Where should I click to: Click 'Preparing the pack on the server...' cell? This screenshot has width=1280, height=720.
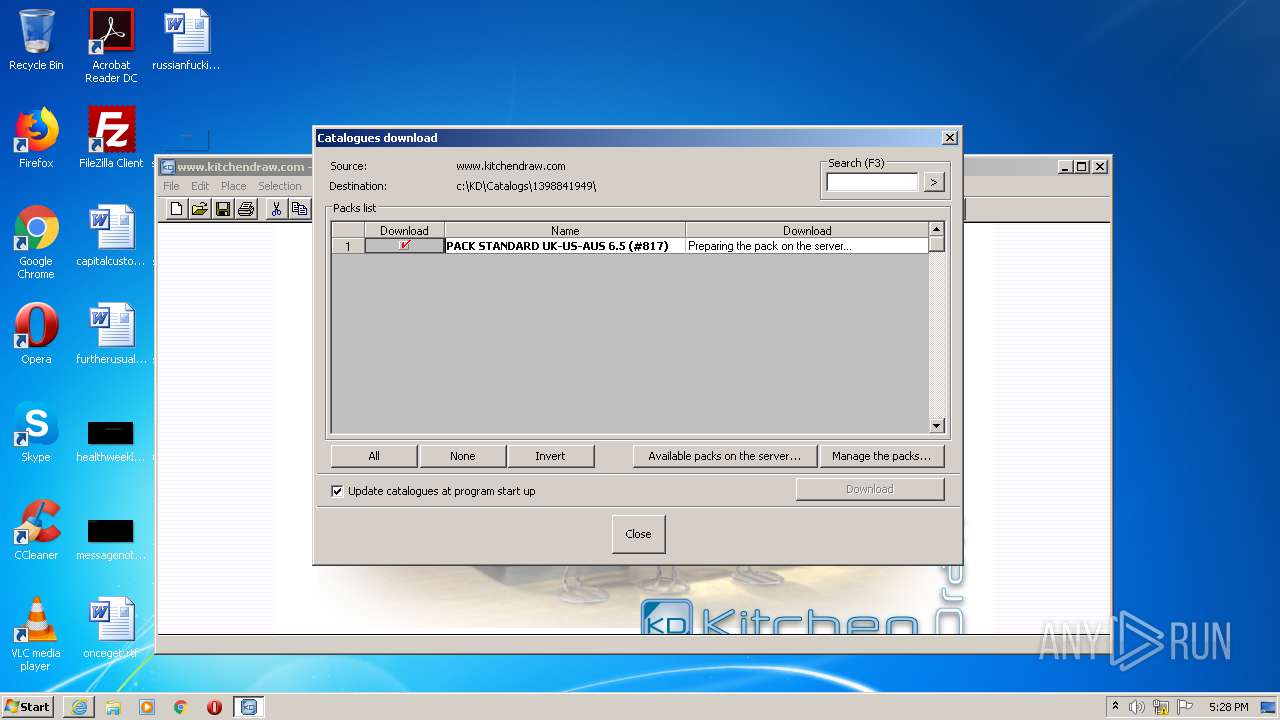[x=807, y=246]
